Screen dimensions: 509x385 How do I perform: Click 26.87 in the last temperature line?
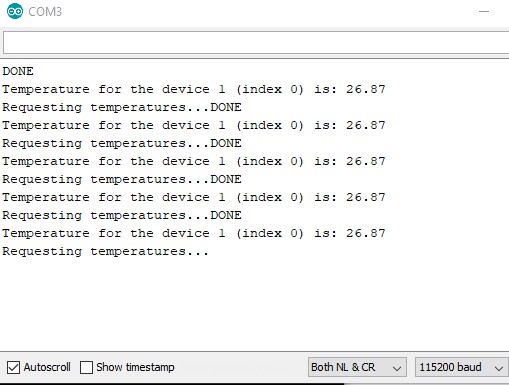point(366,233)
